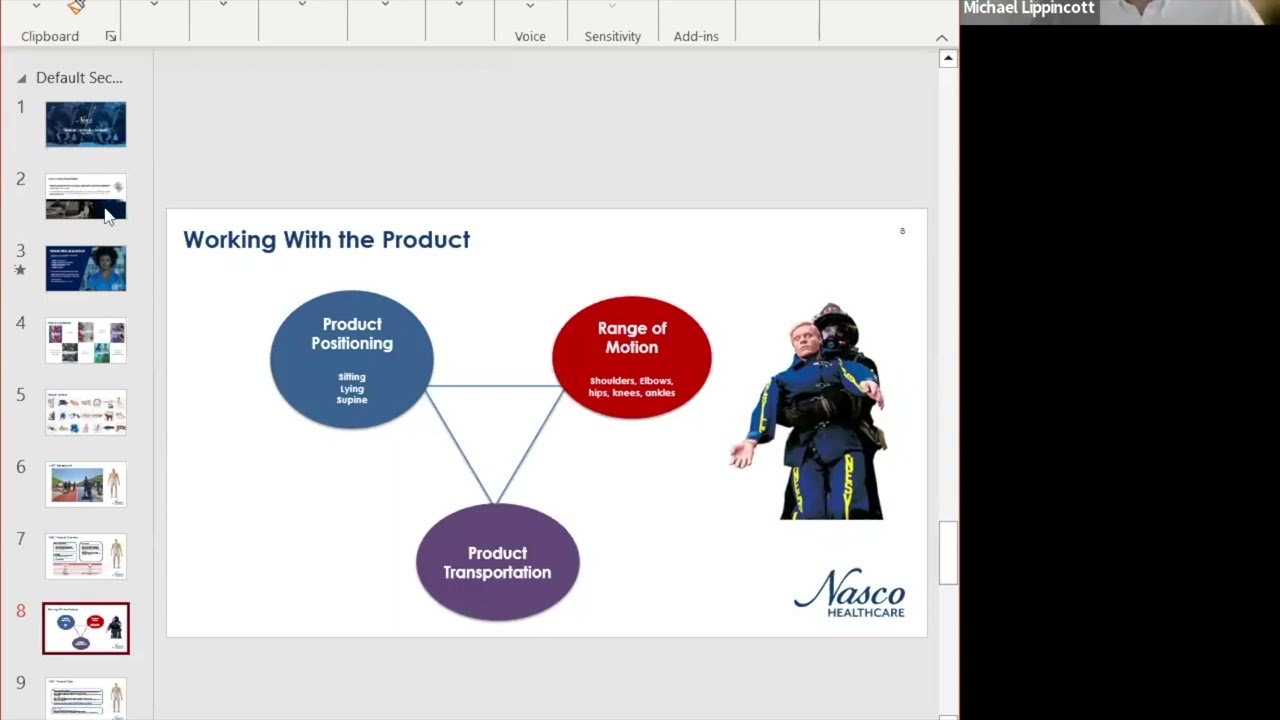This screenshot has height=720, width=1280.
Task: Collapse the Default Section triangle
Action: coord(21,78)
